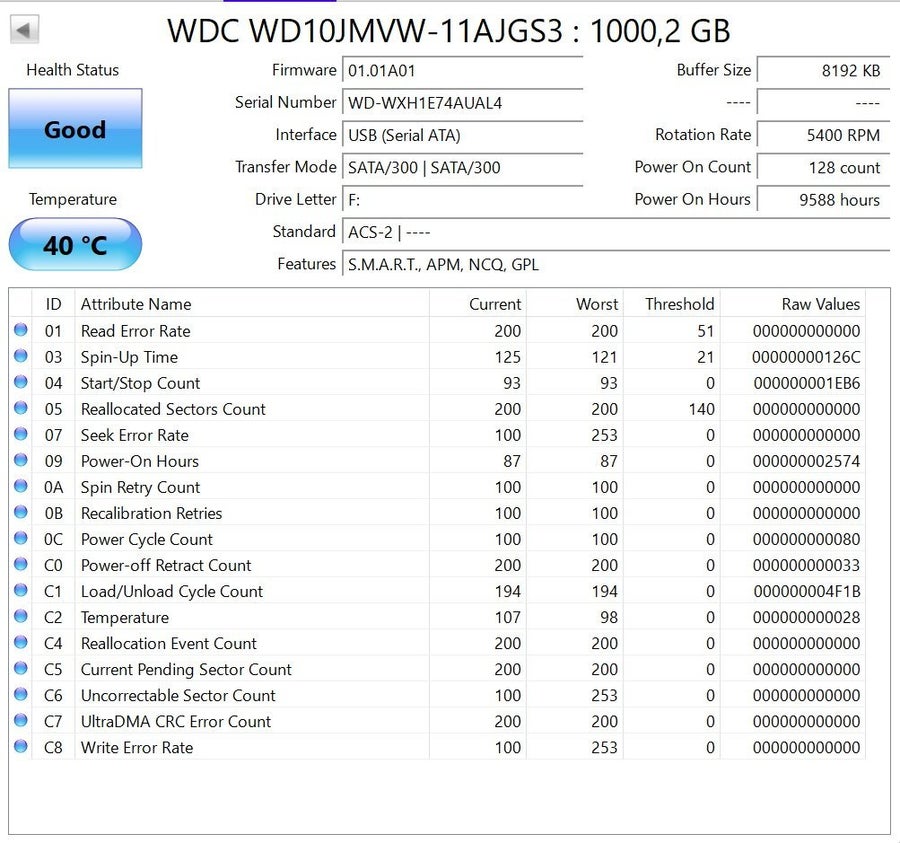Click the Firmware field 01.01A01
Viewport: 900px width, 843px height.
click(x=463, y=71)
